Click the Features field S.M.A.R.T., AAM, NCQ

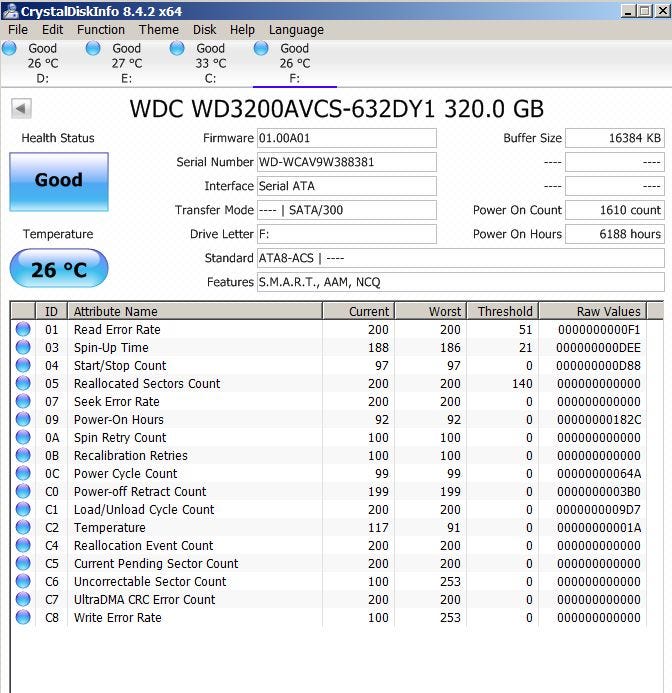[x=461, y=282]
